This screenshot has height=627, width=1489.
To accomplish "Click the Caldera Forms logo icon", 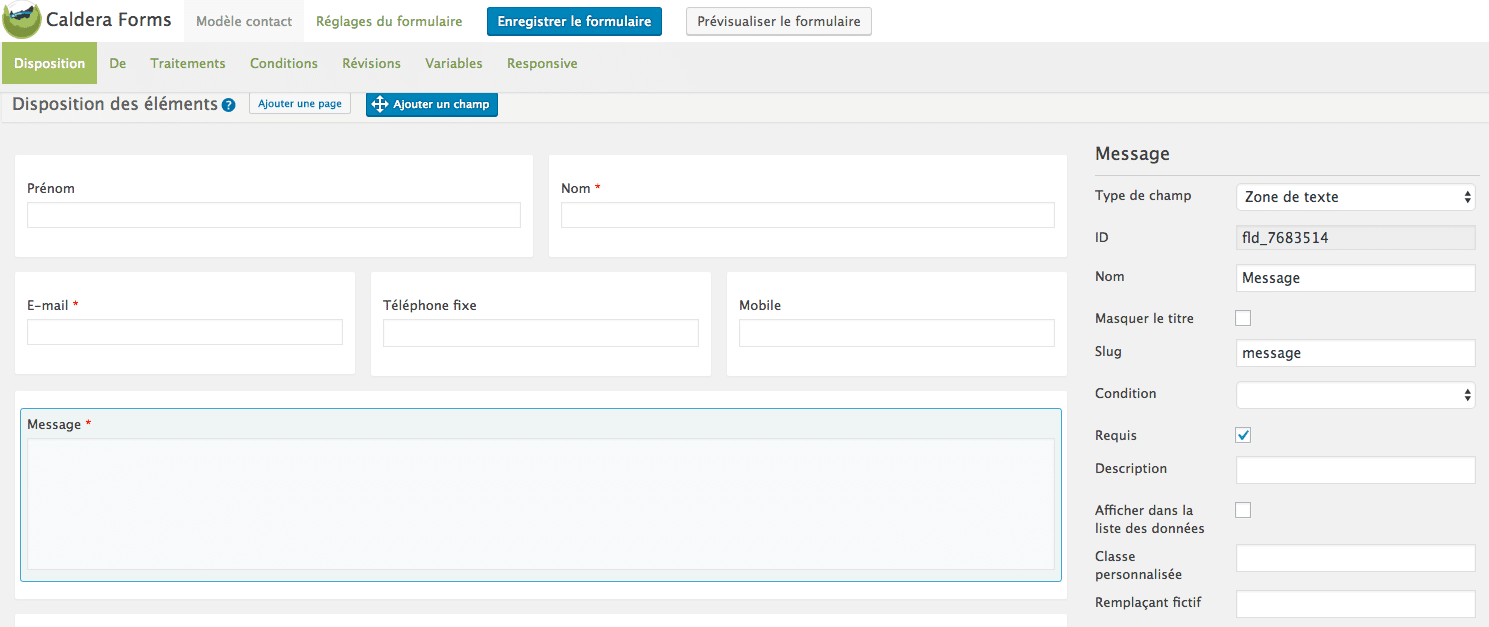I will point(20,20).
